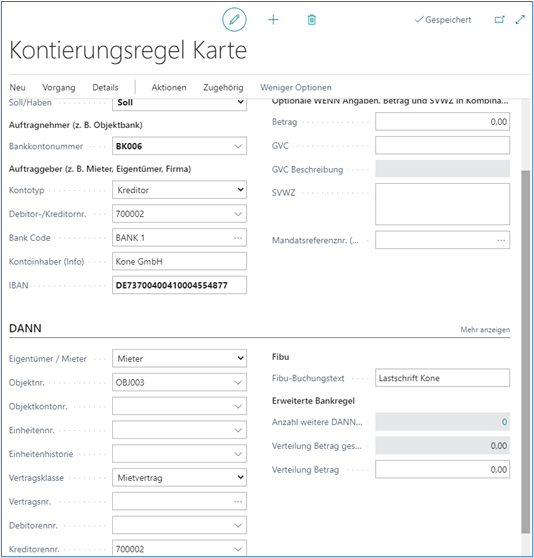Screen dimensions: 534x558
Task: Open Bank Code lookup ellipsis
Action: tap(238, 238)
